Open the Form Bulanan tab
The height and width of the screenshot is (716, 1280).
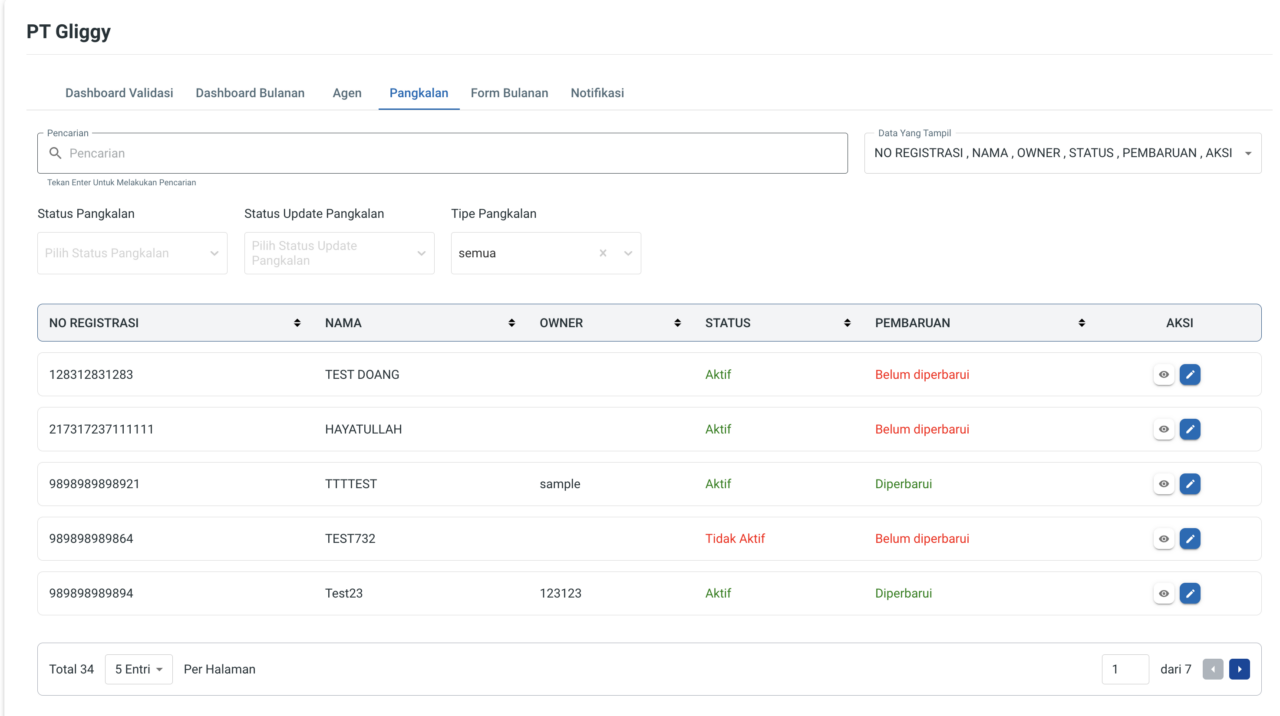pyautogui.click(x=509, y=93)
